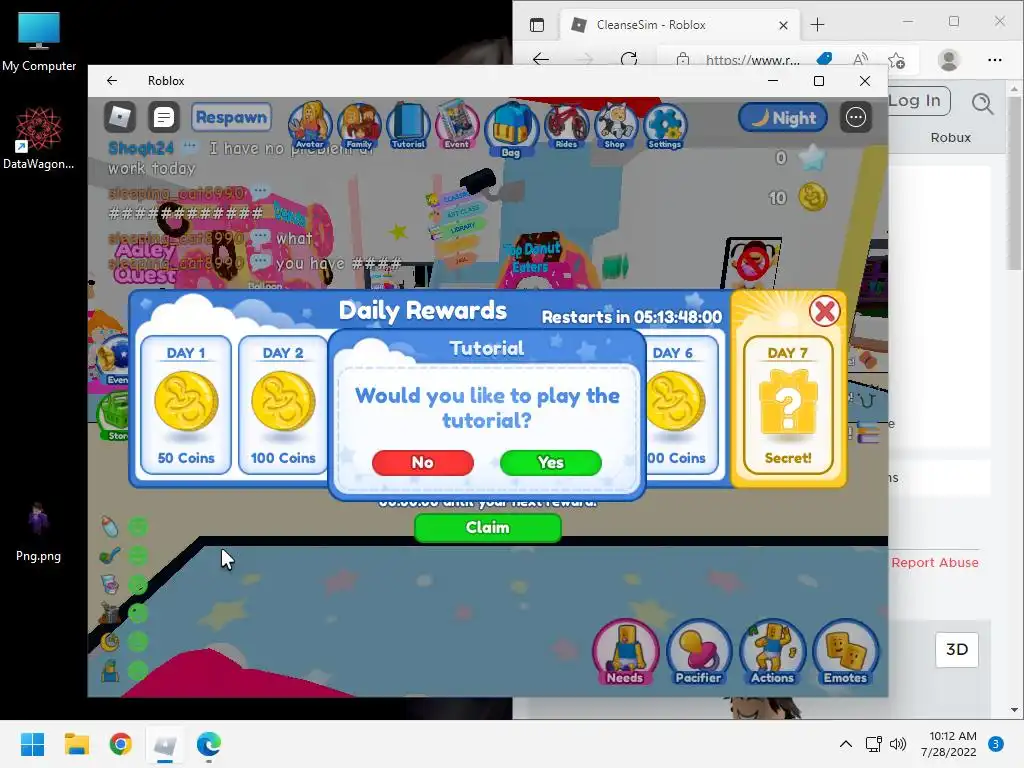Open the Windows Start menu
Image resolution: width=1024 pixels, height=768 pixels.
tap(32, 744)
